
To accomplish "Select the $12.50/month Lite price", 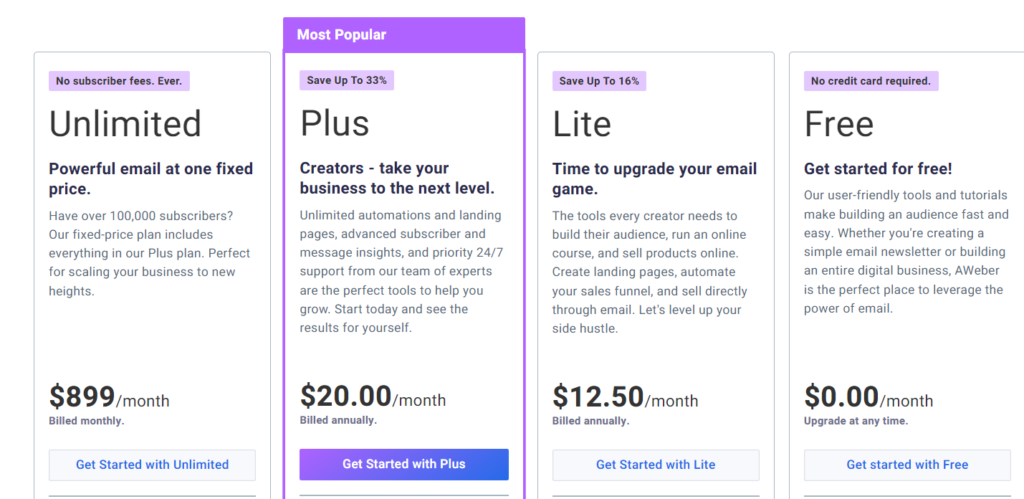I will pyautogui.click(x=625, y=397).
